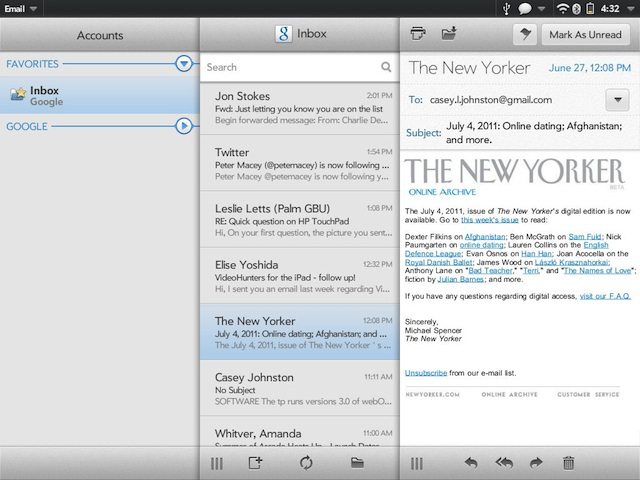This screenshot has height=480, width=640.
Task: Click the Unsubscribe link
Action: 426,373
